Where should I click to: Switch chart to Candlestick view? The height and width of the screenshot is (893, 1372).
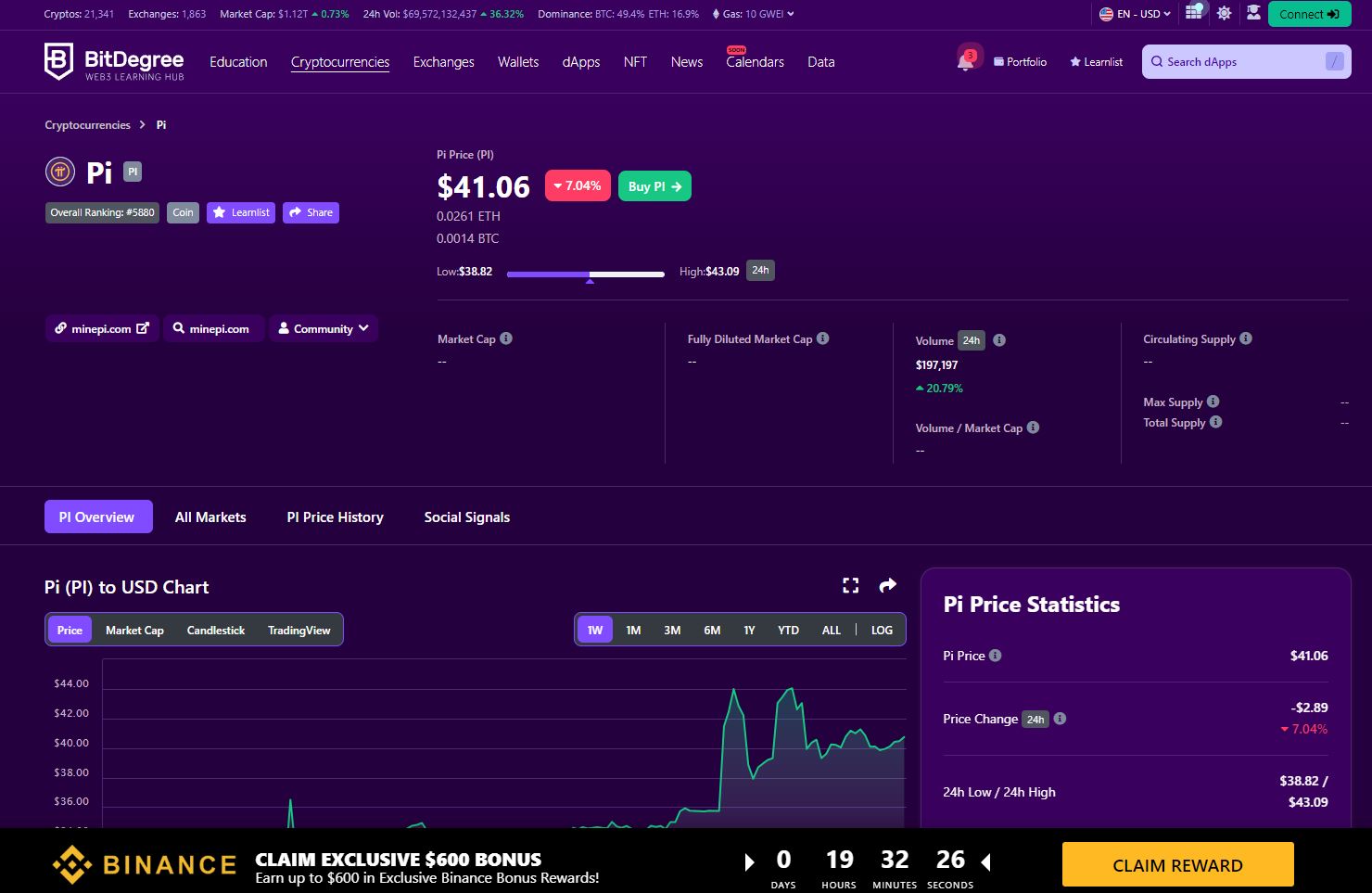[216, 630]
